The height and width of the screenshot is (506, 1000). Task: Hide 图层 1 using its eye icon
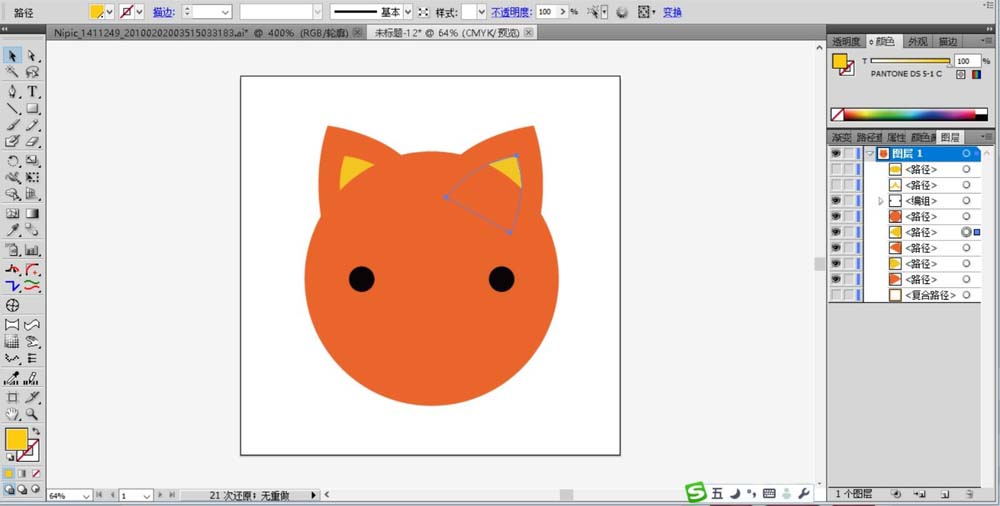[x=835, y=154]
